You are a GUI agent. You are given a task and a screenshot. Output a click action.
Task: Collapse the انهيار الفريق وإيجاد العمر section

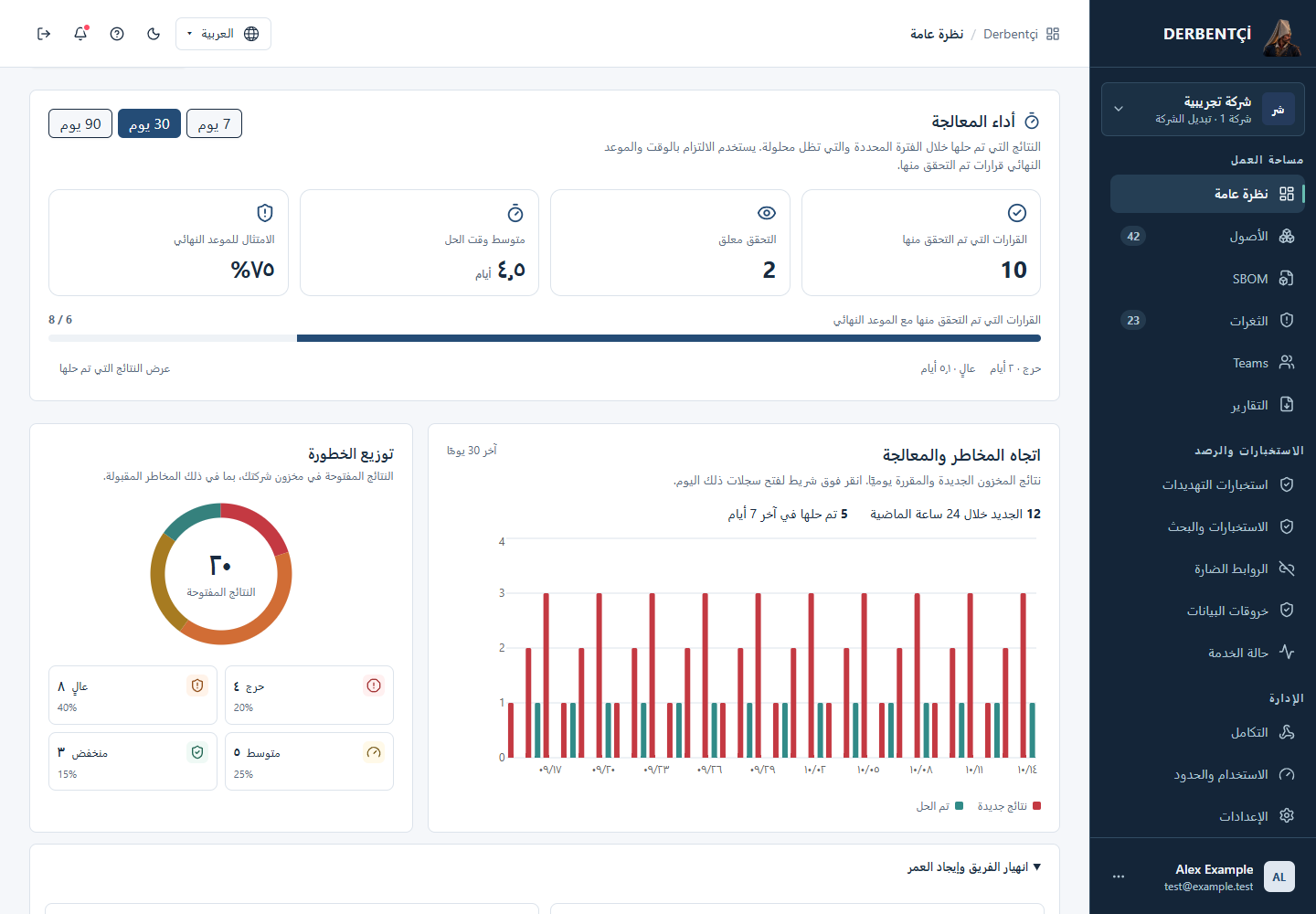(974, 866)
